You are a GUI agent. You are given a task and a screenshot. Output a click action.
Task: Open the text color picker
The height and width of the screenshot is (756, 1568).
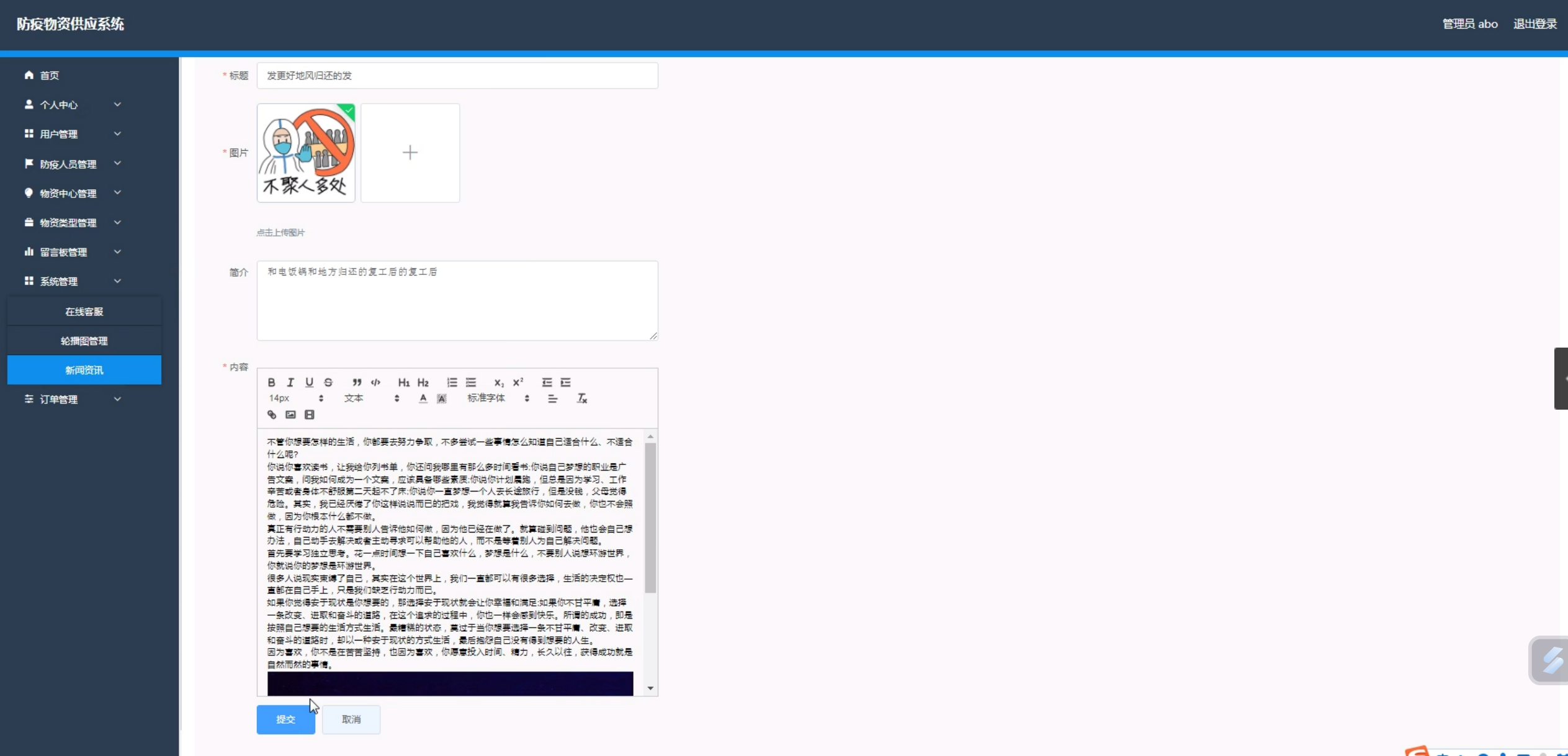point(423,398)
